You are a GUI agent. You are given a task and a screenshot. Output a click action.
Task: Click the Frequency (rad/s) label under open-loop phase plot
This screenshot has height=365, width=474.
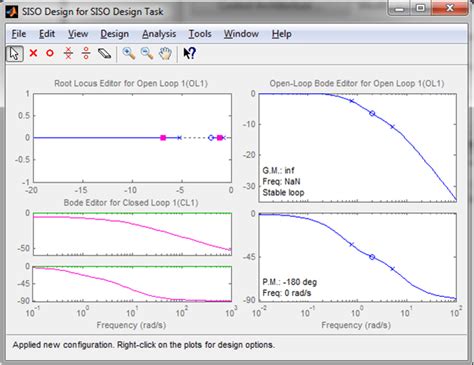[x=356, y=325]
